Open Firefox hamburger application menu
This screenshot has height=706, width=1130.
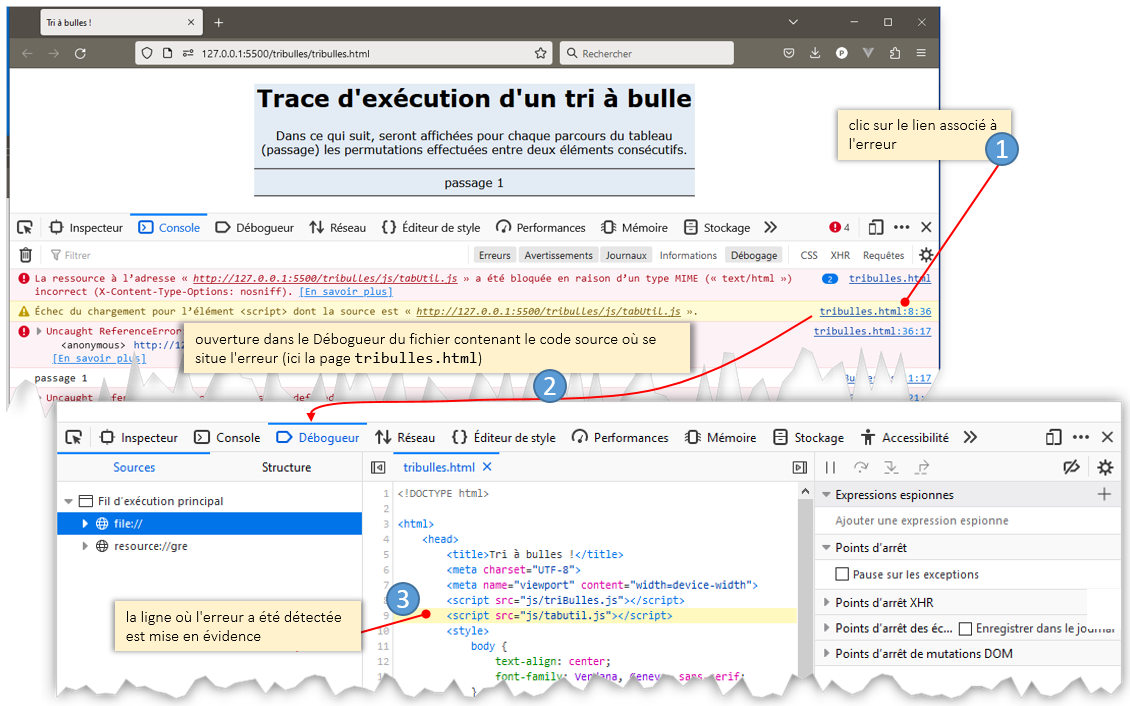tap(920, 53)
